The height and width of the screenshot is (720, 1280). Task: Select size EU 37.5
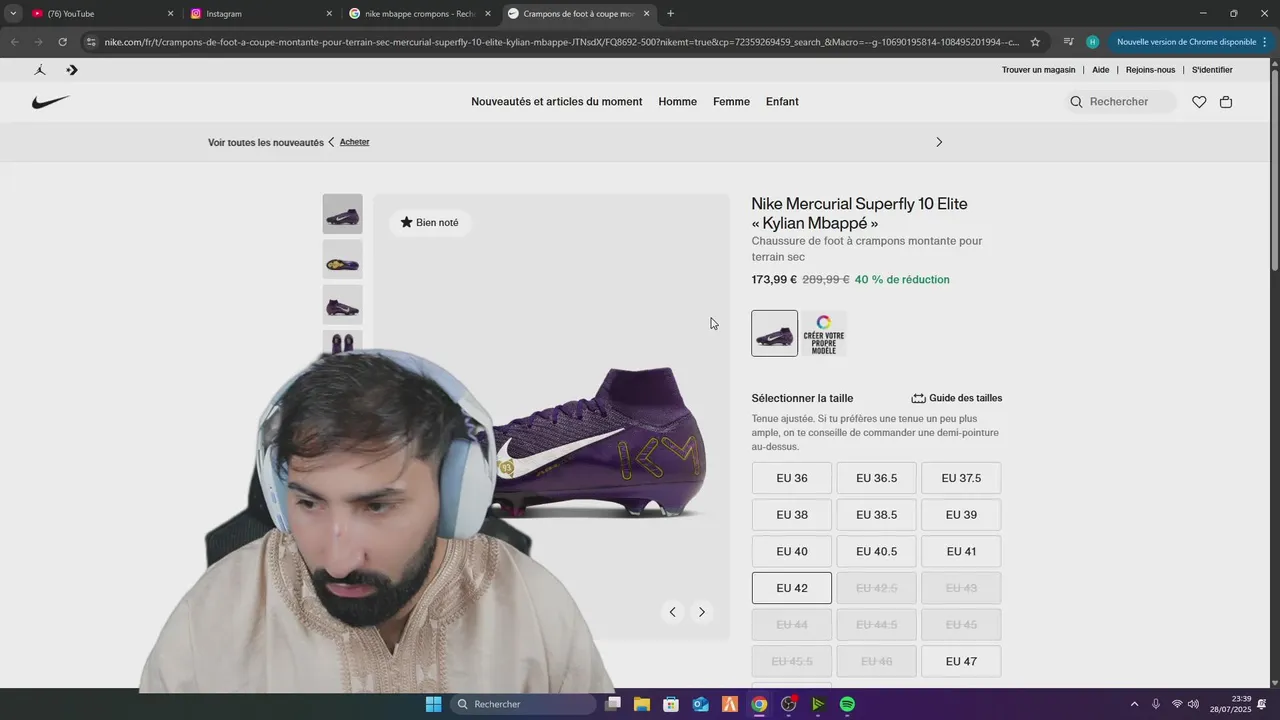click(961, 478)
